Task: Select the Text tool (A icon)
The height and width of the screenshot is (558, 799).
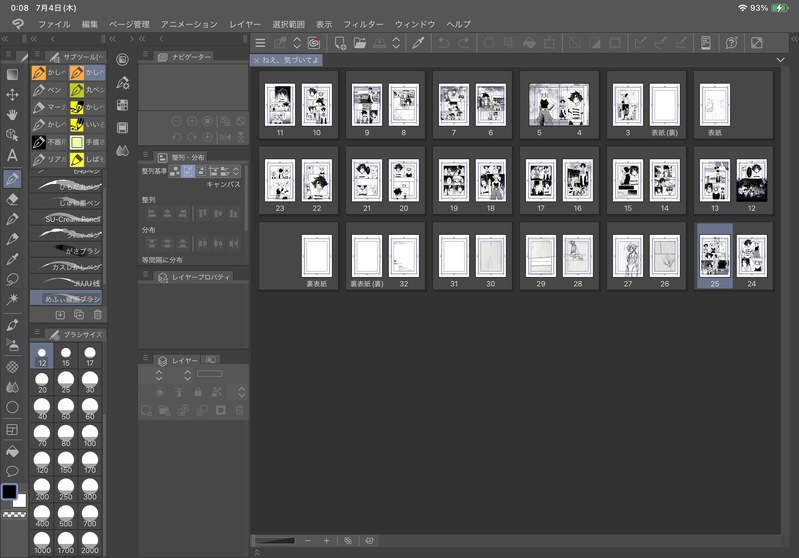Action: tap(12, 155)
